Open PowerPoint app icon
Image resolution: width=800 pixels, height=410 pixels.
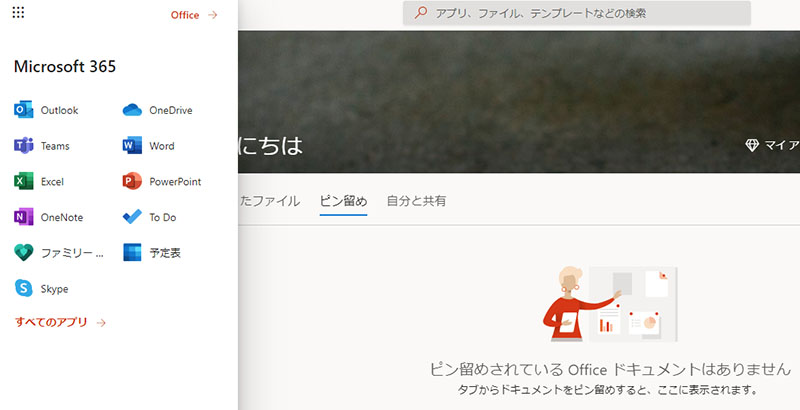click(132, 182)
